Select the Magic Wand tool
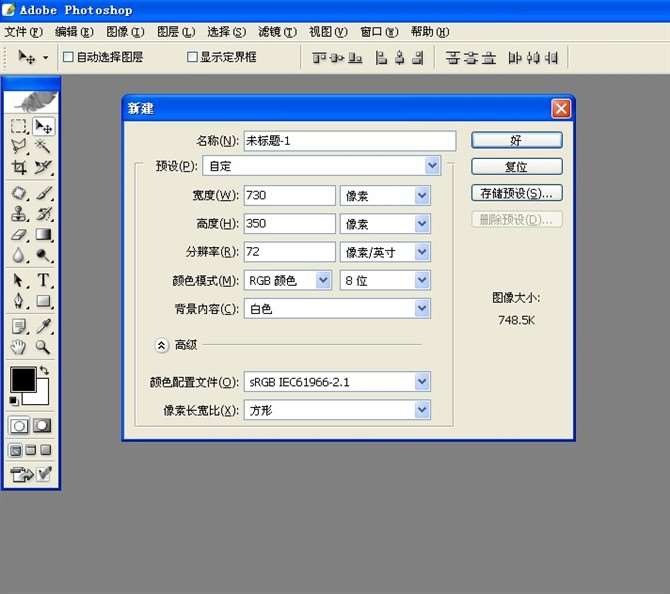This screenshot has width=670, height=594. [x=43, y=147]
